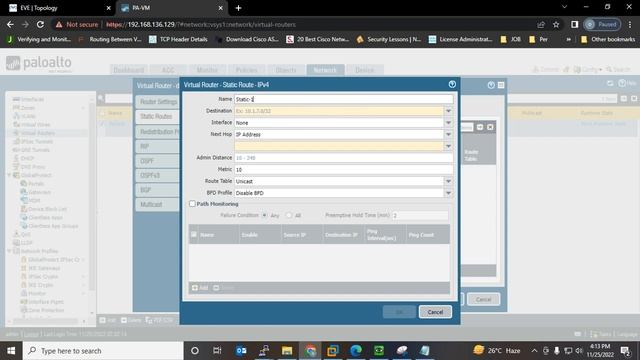Open the Chrome tab search dropdown

564,7
